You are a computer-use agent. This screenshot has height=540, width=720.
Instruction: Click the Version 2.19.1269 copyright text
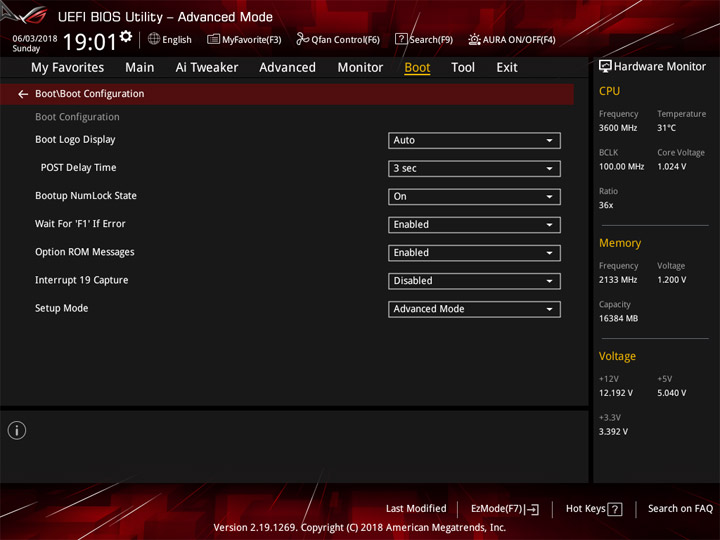tap(360, 528)
